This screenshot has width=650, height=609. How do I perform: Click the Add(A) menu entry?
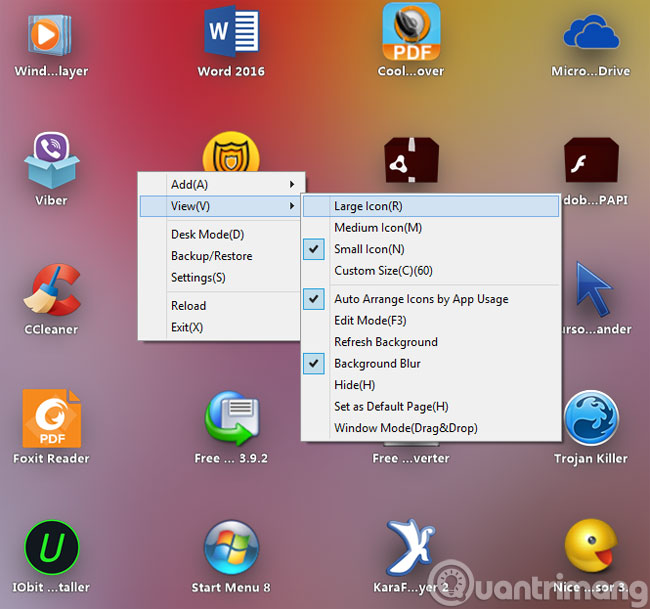tap(222, 184)
